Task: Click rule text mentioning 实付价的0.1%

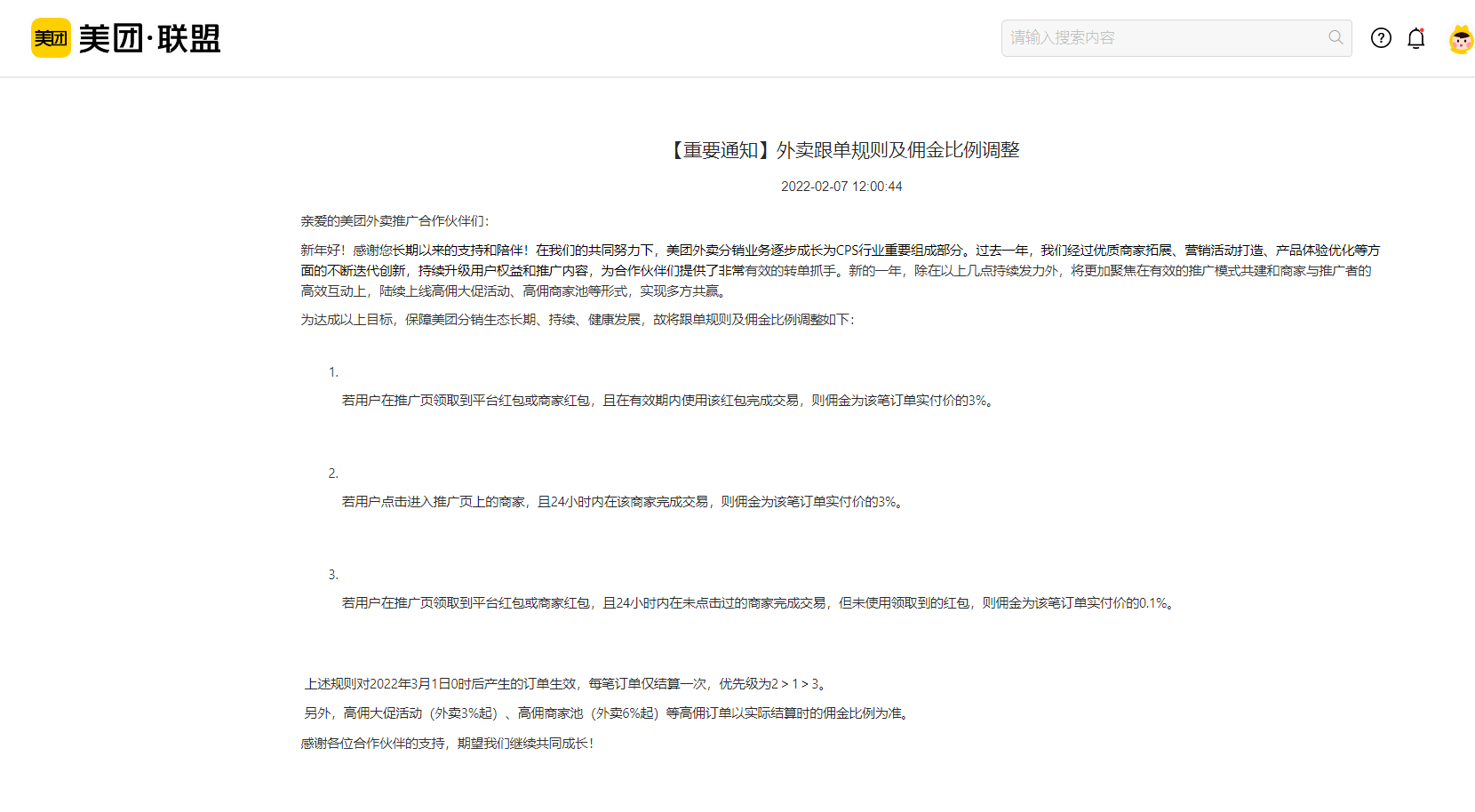Action: (761, 603)
